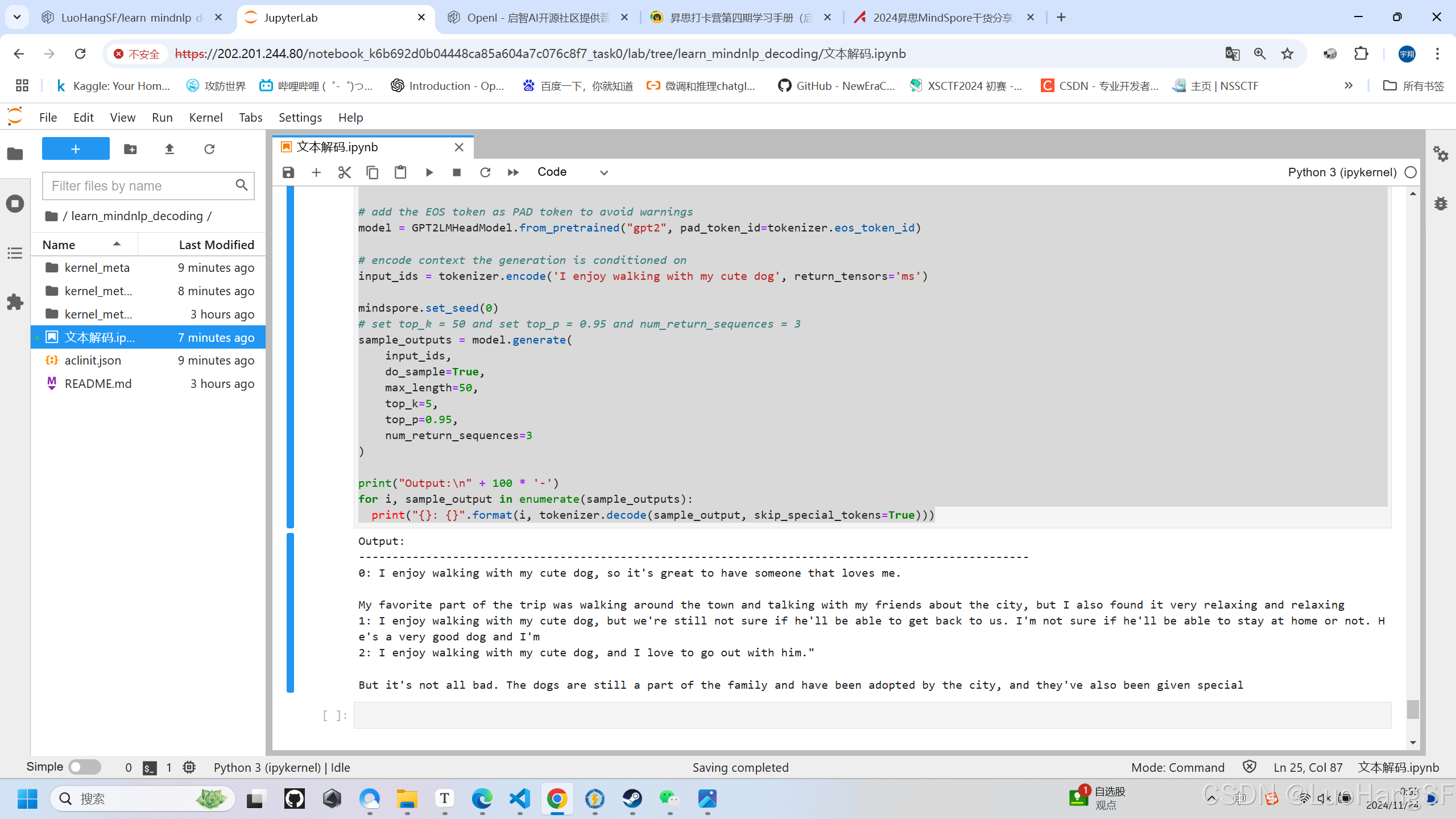Click notebook trust shield status icon
Image resolution: width=1456 pixels, height=819 pixels.
pos(1250,767)
